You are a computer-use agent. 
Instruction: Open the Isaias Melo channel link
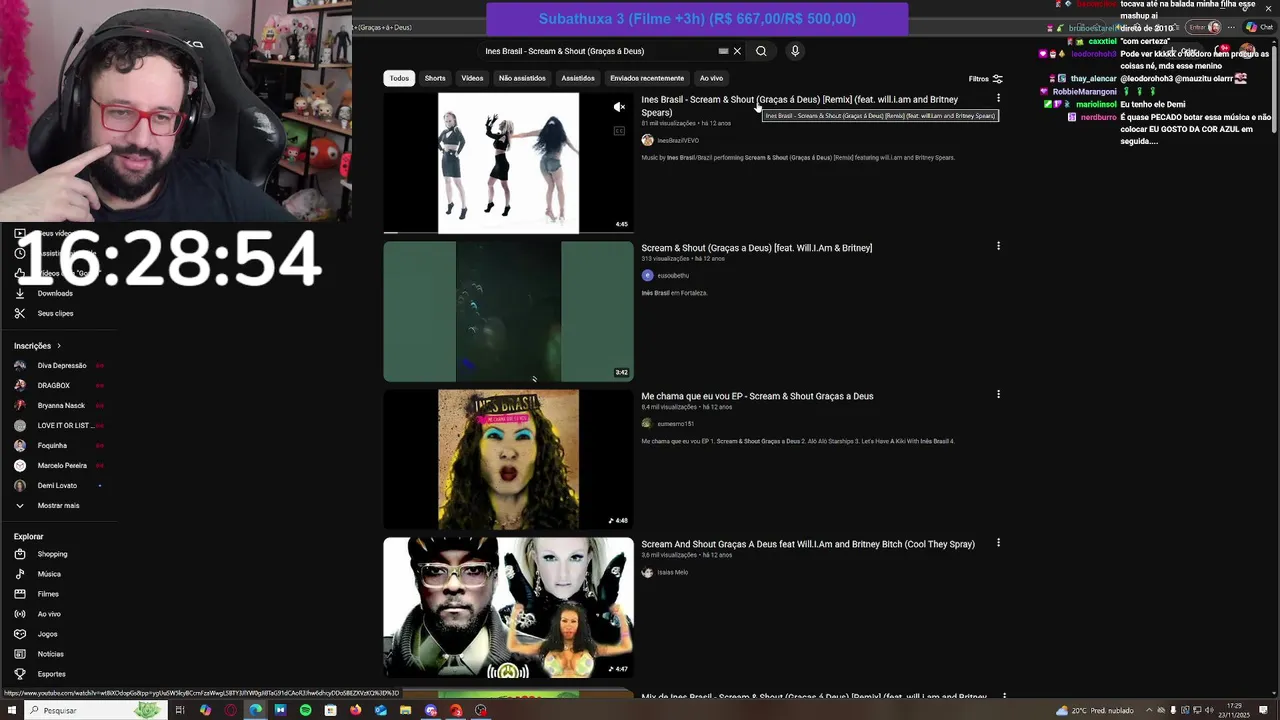click(x=672, y=572)
